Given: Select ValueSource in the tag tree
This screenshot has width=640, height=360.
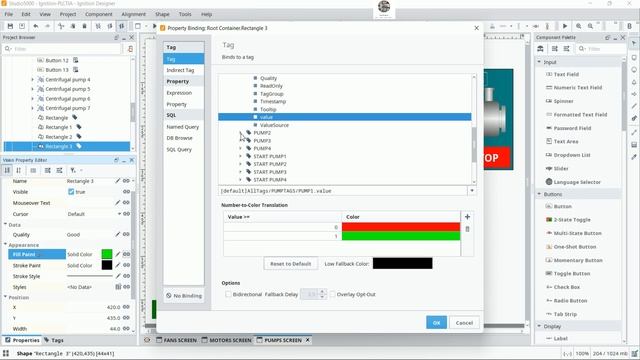Looking at the screenshot, I should (274, 125).
